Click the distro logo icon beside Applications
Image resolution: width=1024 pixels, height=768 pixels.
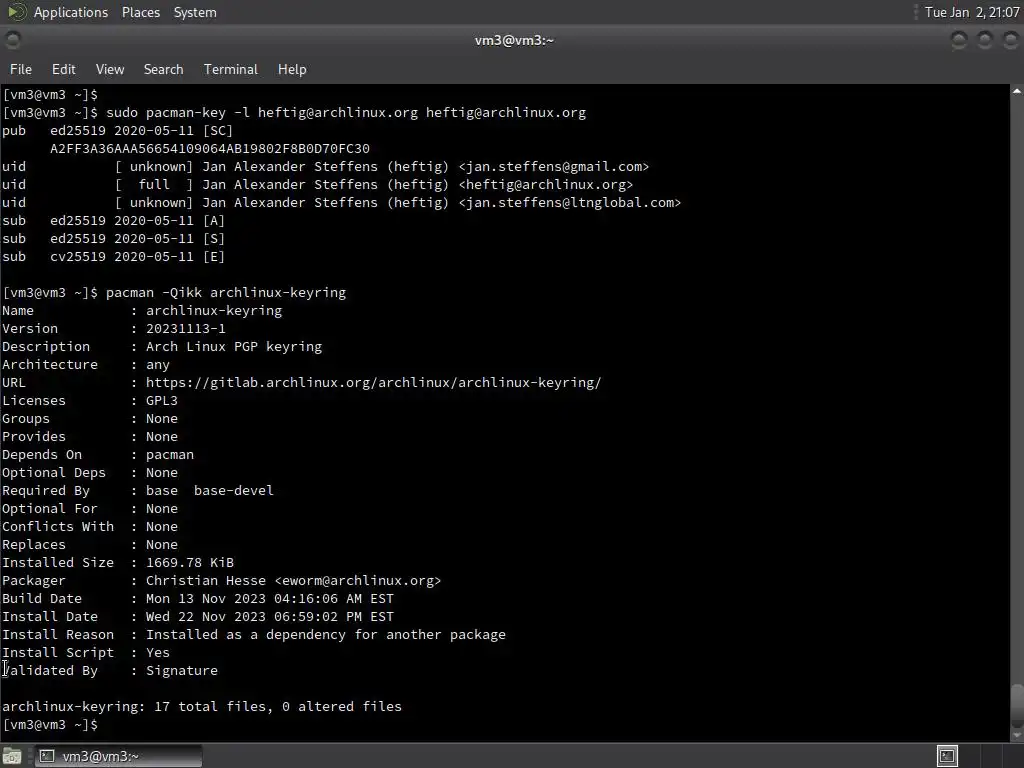(x=16, y=12)
